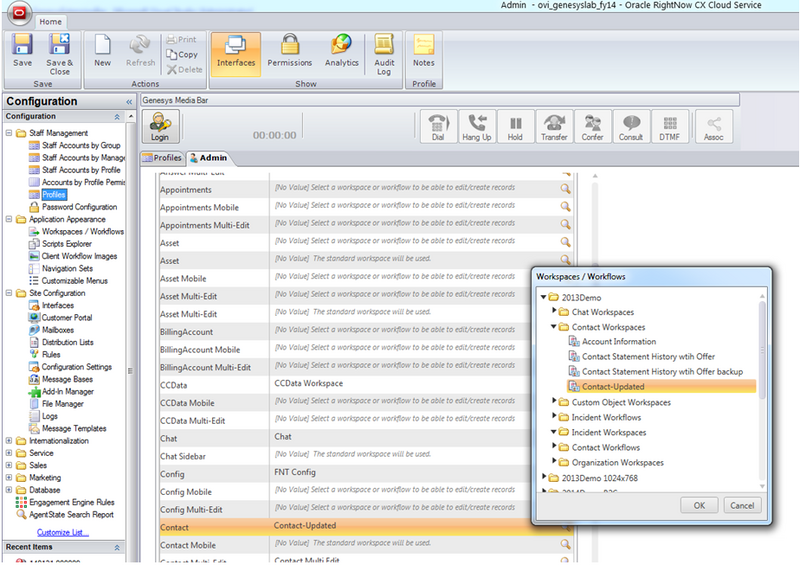
Task: Expand the Marketing folder
Action: tap(9, 477)
